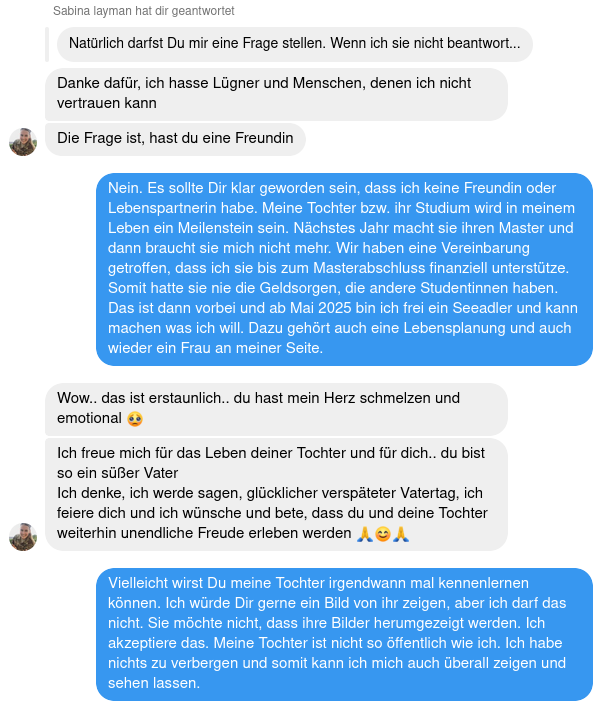Open quoted reply 'Natürlich darfst Du mir eine Frage'
The height and width of the screenshot is (713, 600).
coord(295,44)
